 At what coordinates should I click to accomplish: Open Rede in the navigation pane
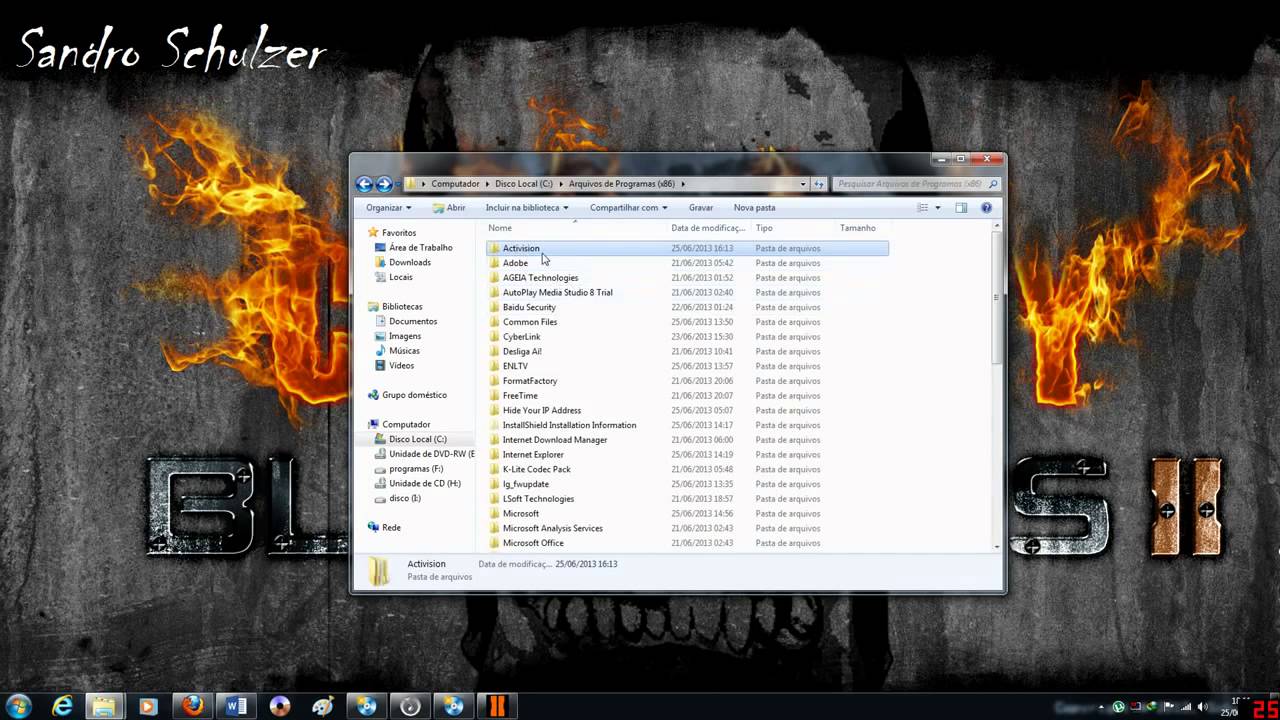391,528
